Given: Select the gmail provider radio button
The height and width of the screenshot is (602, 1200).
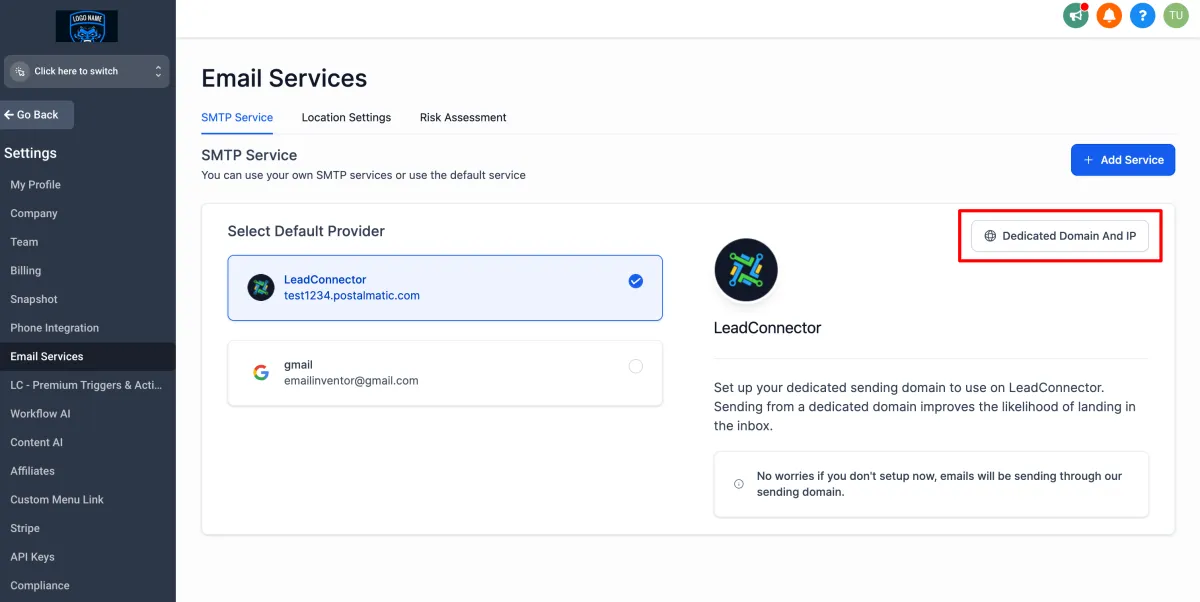Looking at the screenshot, I should [636, 367].
